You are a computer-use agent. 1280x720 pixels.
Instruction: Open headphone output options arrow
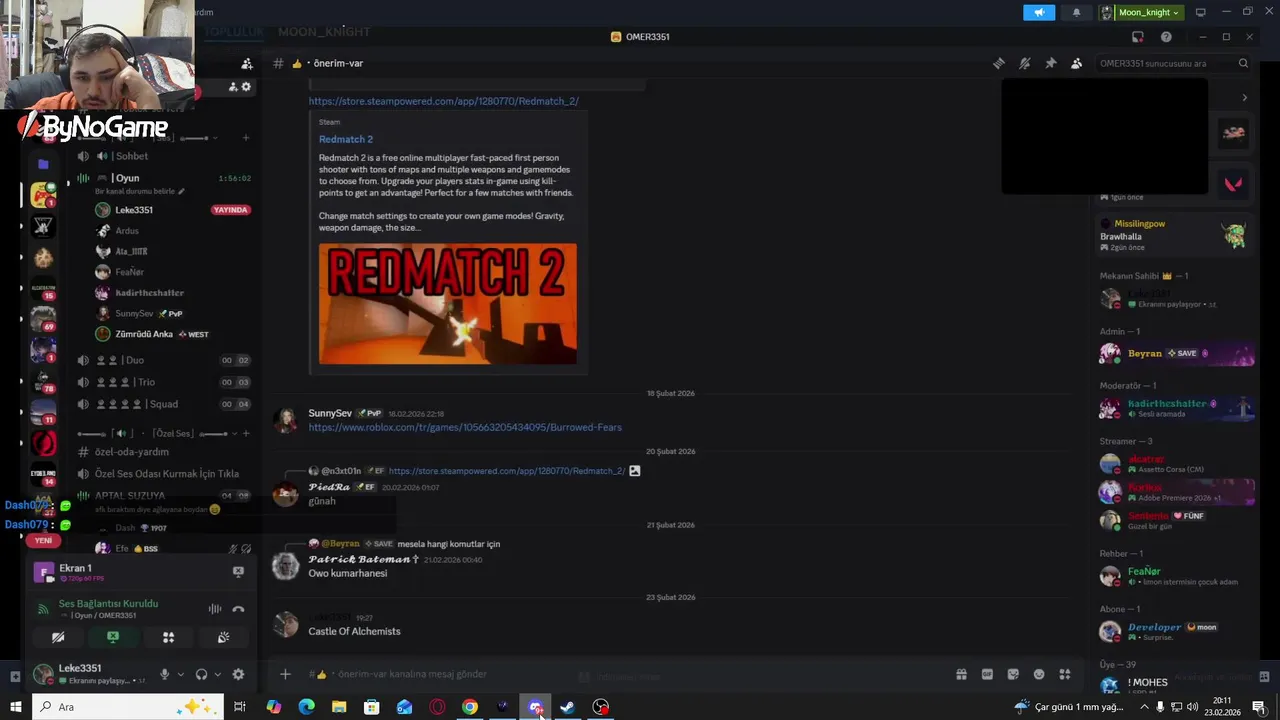pos(217,674)
